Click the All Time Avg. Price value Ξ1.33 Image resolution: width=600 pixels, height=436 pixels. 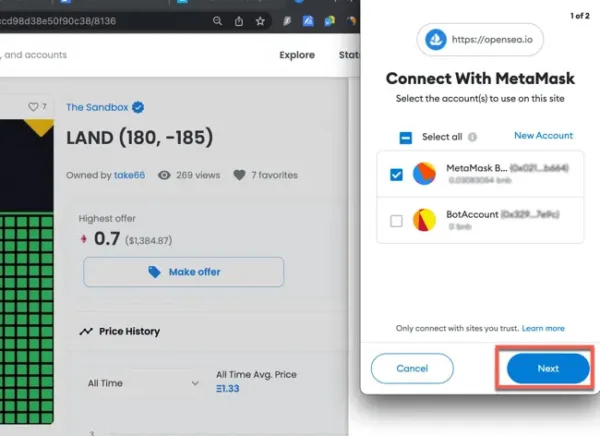click(228, 389)
